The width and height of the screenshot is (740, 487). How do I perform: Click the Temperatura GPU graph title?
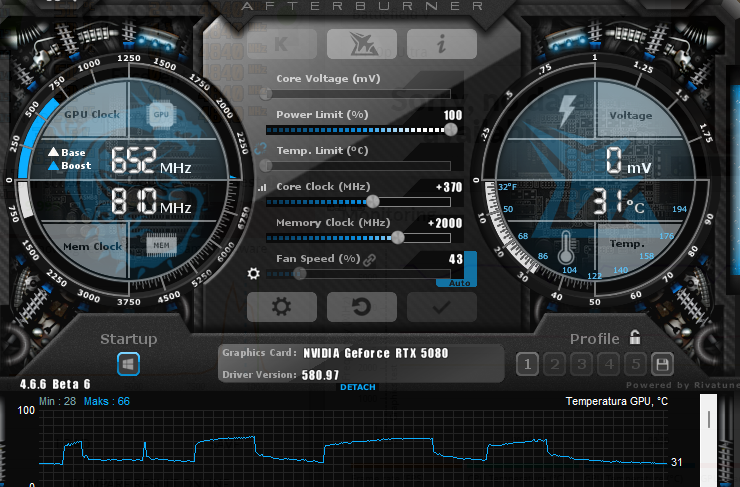pyautogui.click(x=617, y=401)
